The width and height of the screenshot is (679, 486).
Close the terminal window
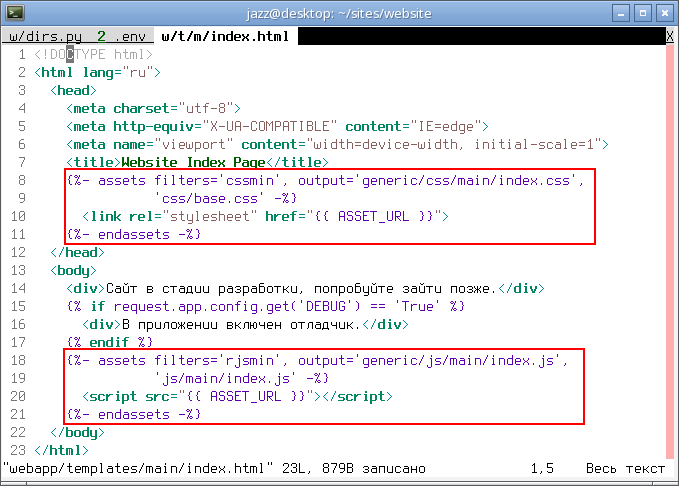pyautogui.click(x=665, y=13)
